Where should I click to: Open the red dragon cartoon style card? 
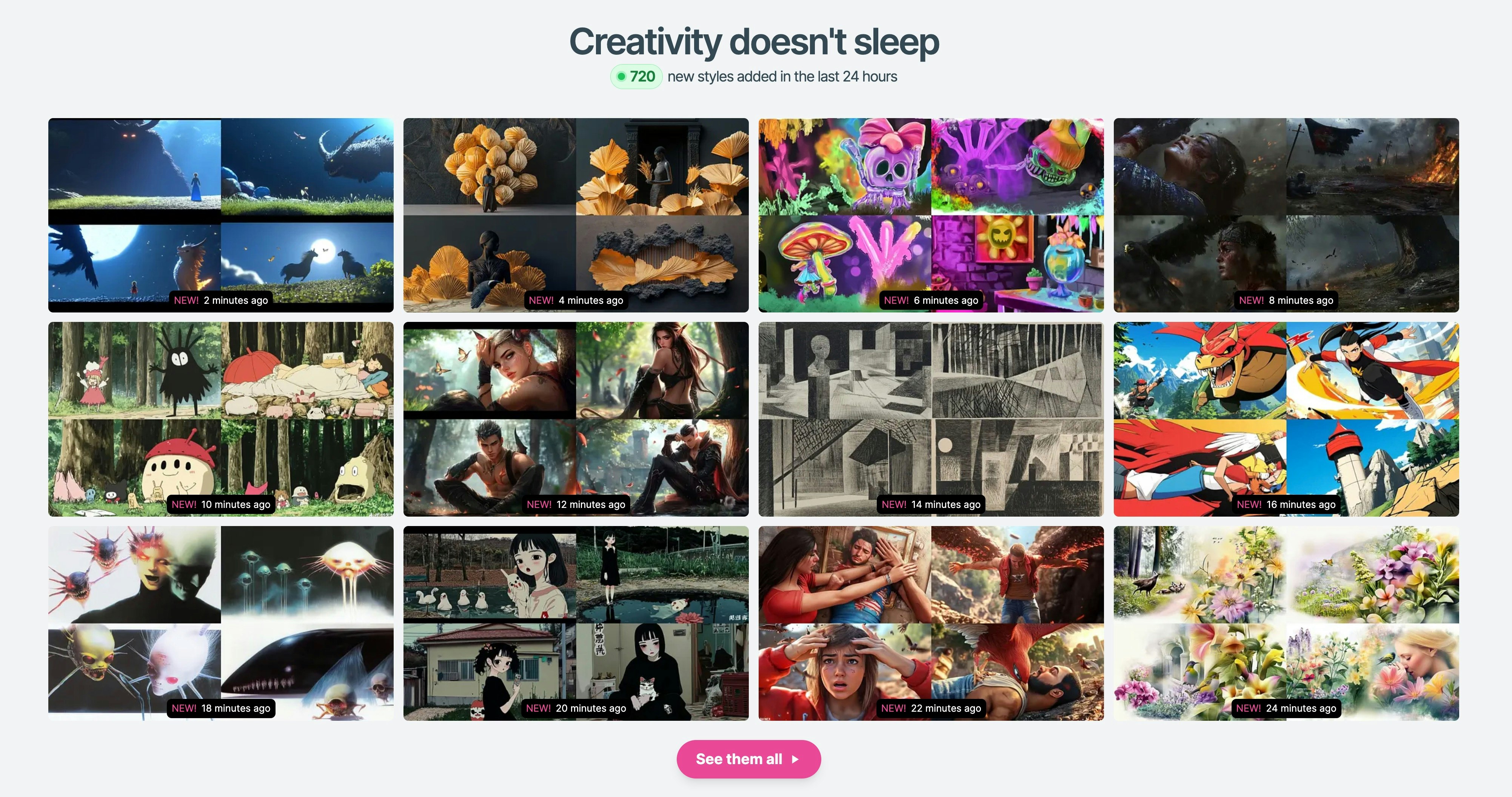tap(1286, 419)
